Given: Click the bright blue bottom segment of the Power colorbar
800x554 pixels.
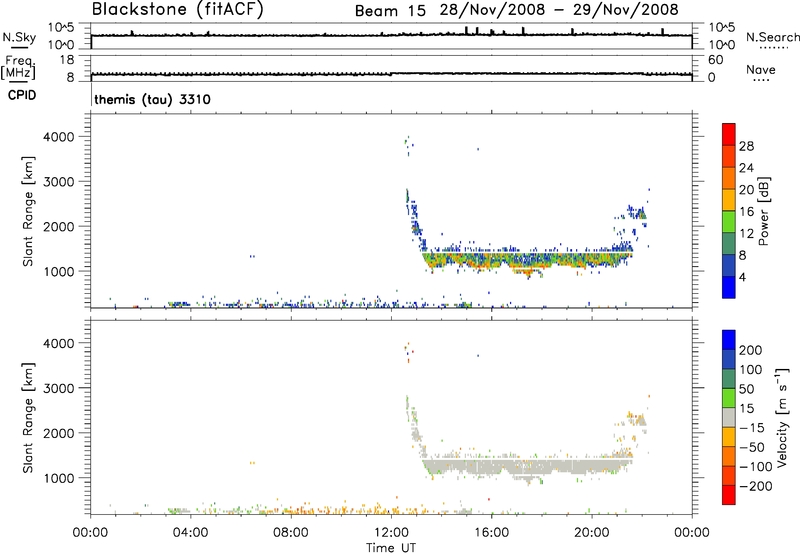Looking at the screenshot, I should [x=729, y=287].
